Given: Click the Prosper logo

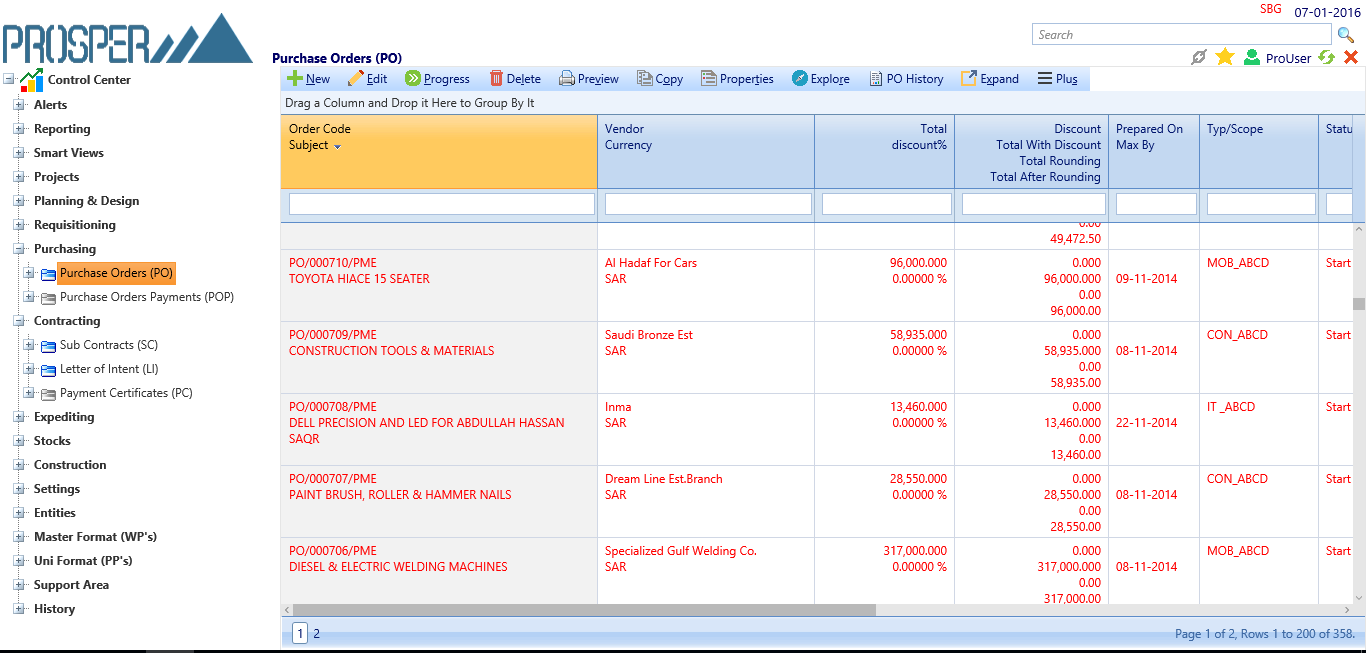Looking at the screenshot, I should (x=127, y=39).
